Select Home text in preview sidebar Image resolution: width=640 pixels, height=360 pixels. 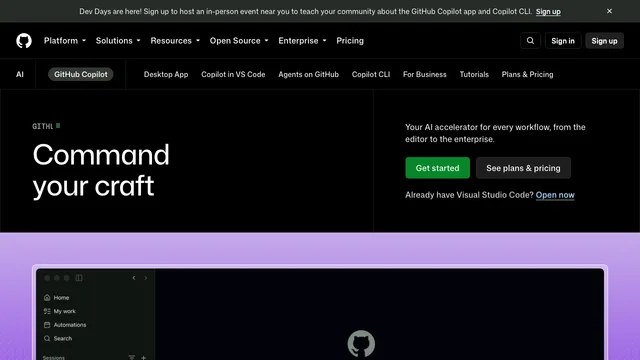[61, 298]
